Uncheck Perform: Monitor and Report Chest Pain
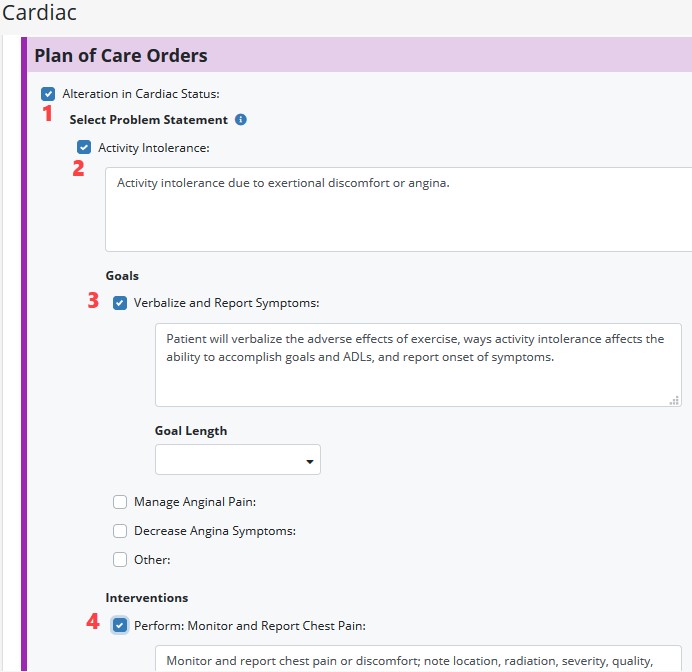 [120, 626]
